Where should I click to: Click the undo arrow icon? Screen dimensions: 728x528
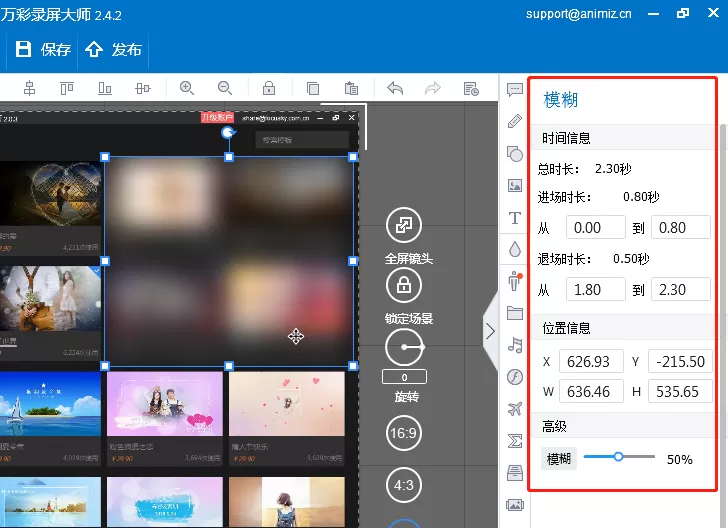coord(395,88)
